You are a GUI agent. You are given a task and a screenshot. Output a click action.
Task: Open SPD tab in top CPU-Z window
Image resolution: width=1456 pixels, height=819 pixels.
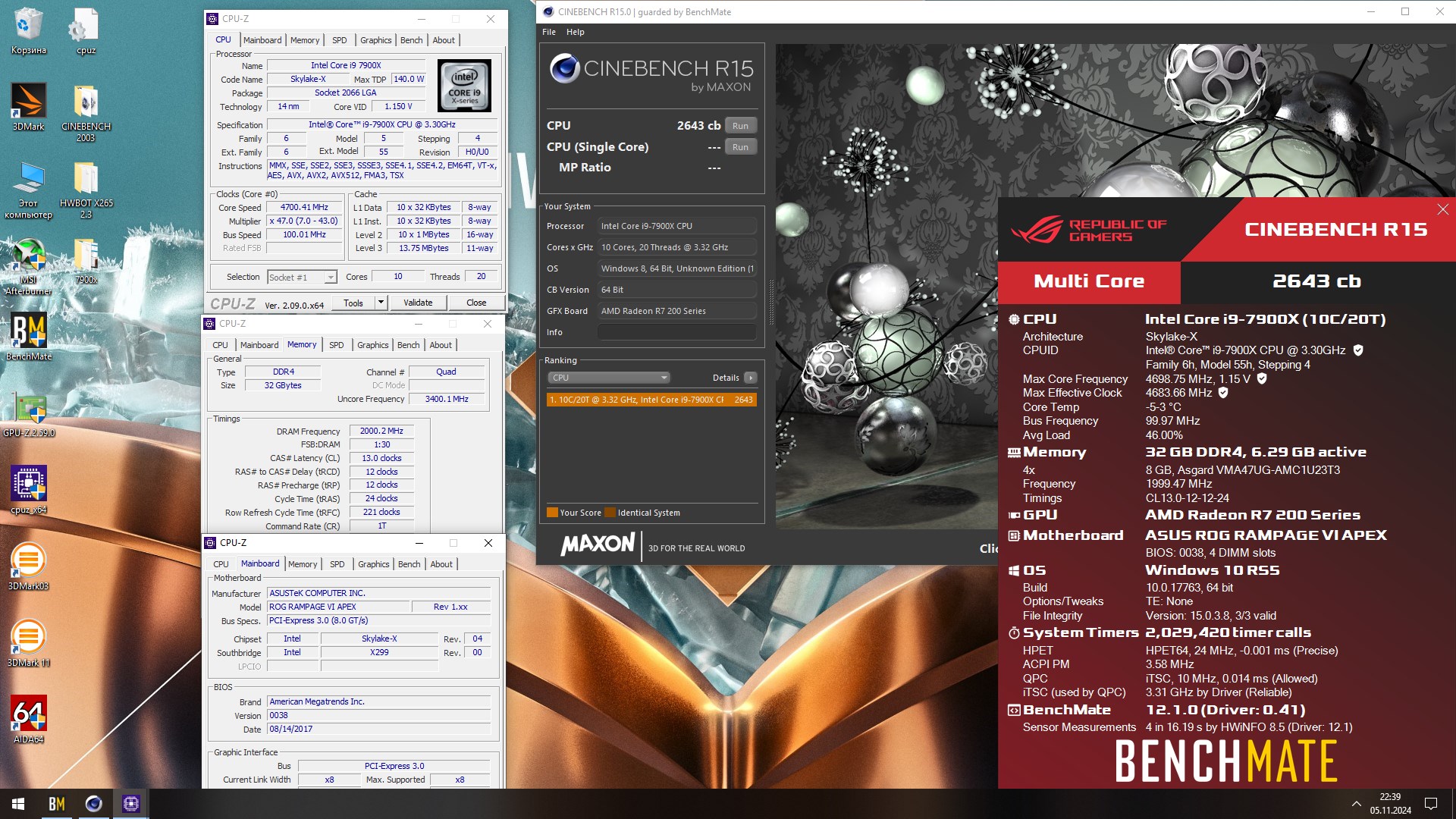pyautogui.click(x=340, y=40)
